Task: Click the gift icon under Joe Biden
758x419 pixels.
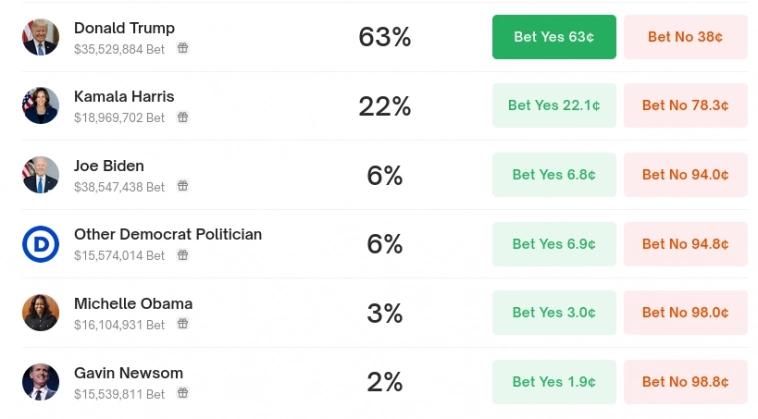Action: coord(183,186)
